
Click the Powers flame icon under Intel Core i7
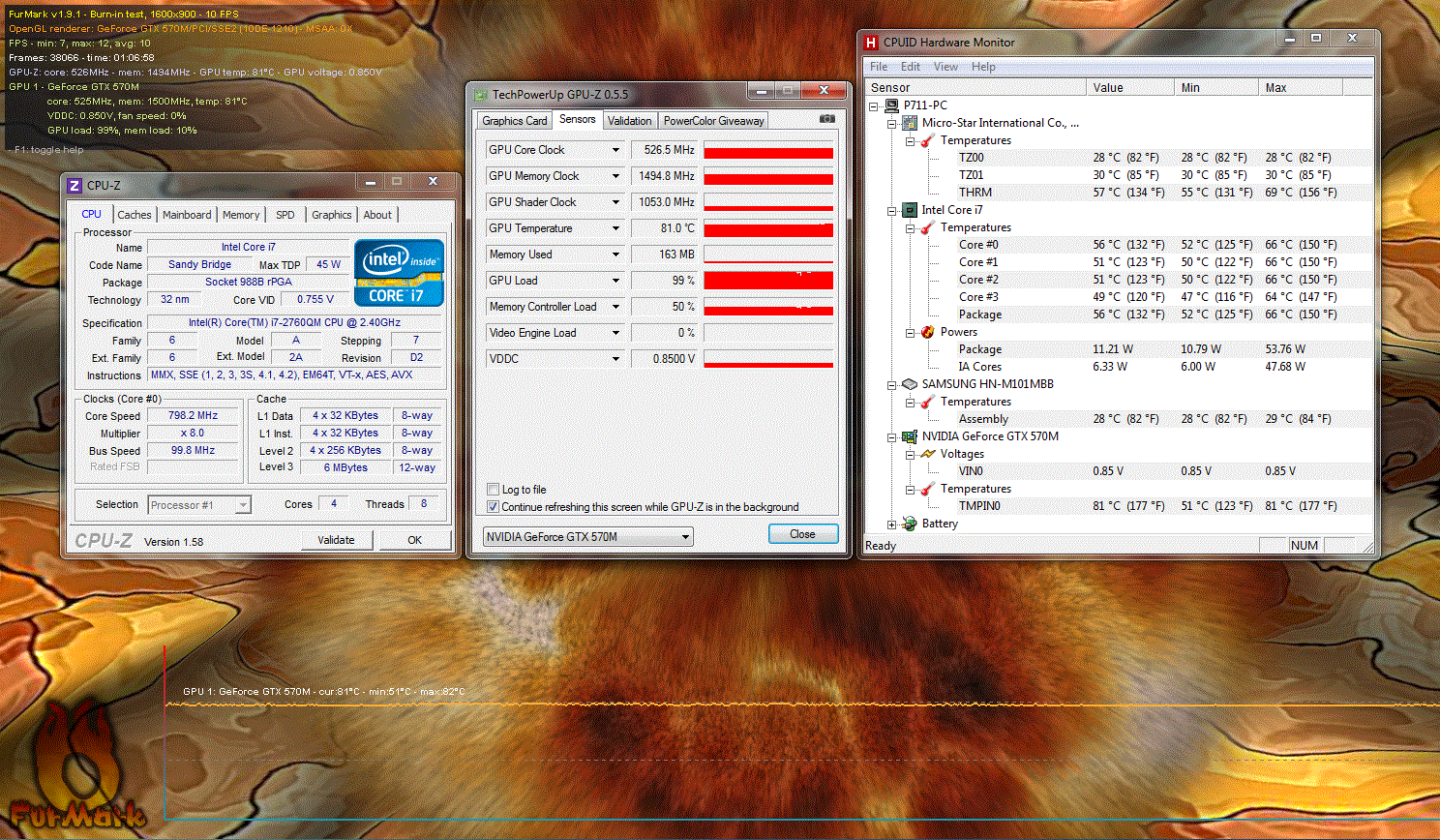(x=928, y=332)
